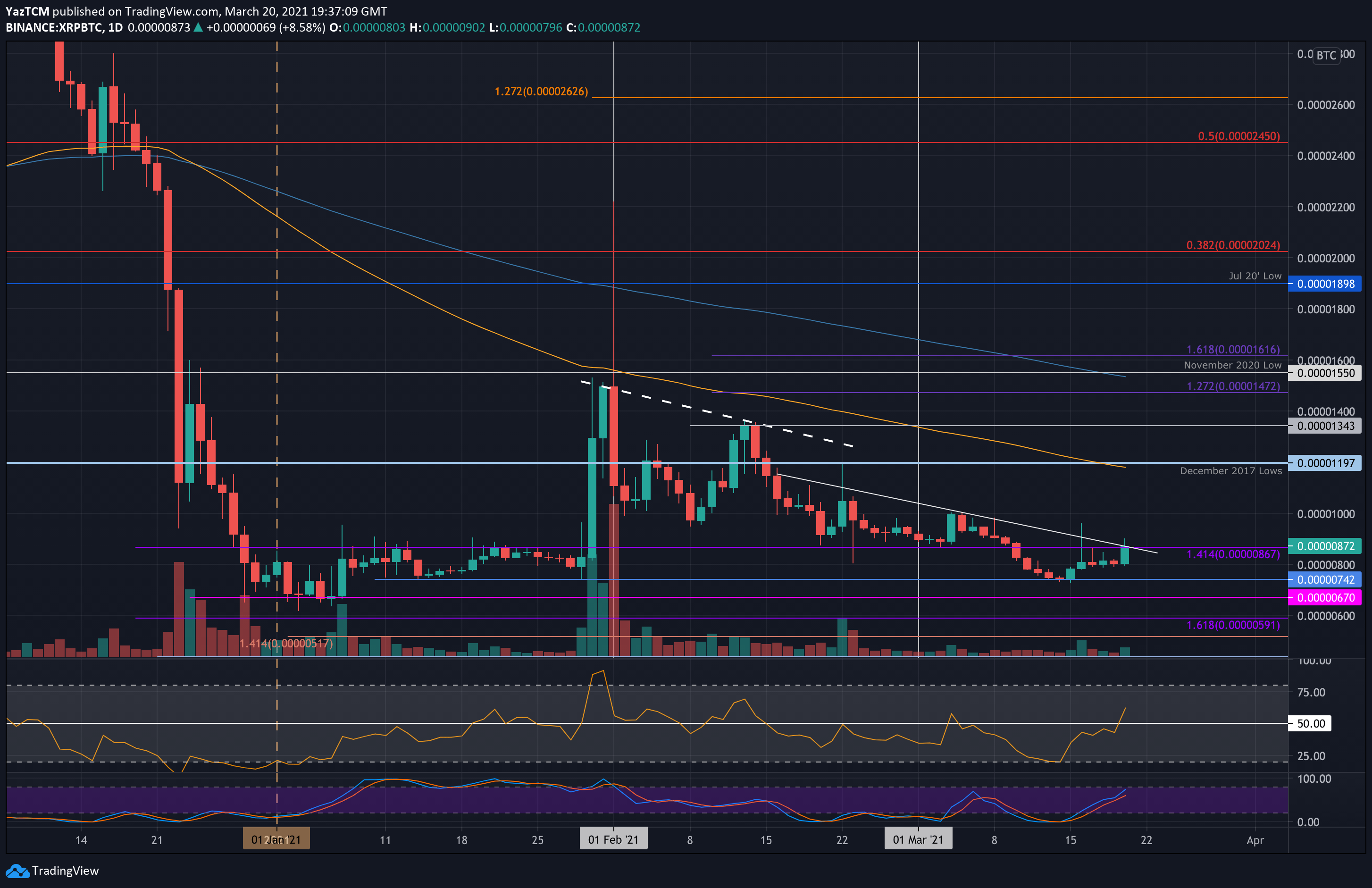The width and height of the screenshot is (1372, 888).
Task: Click the 1.414(0.00000867) purple level label
Action: point(1232,554)
